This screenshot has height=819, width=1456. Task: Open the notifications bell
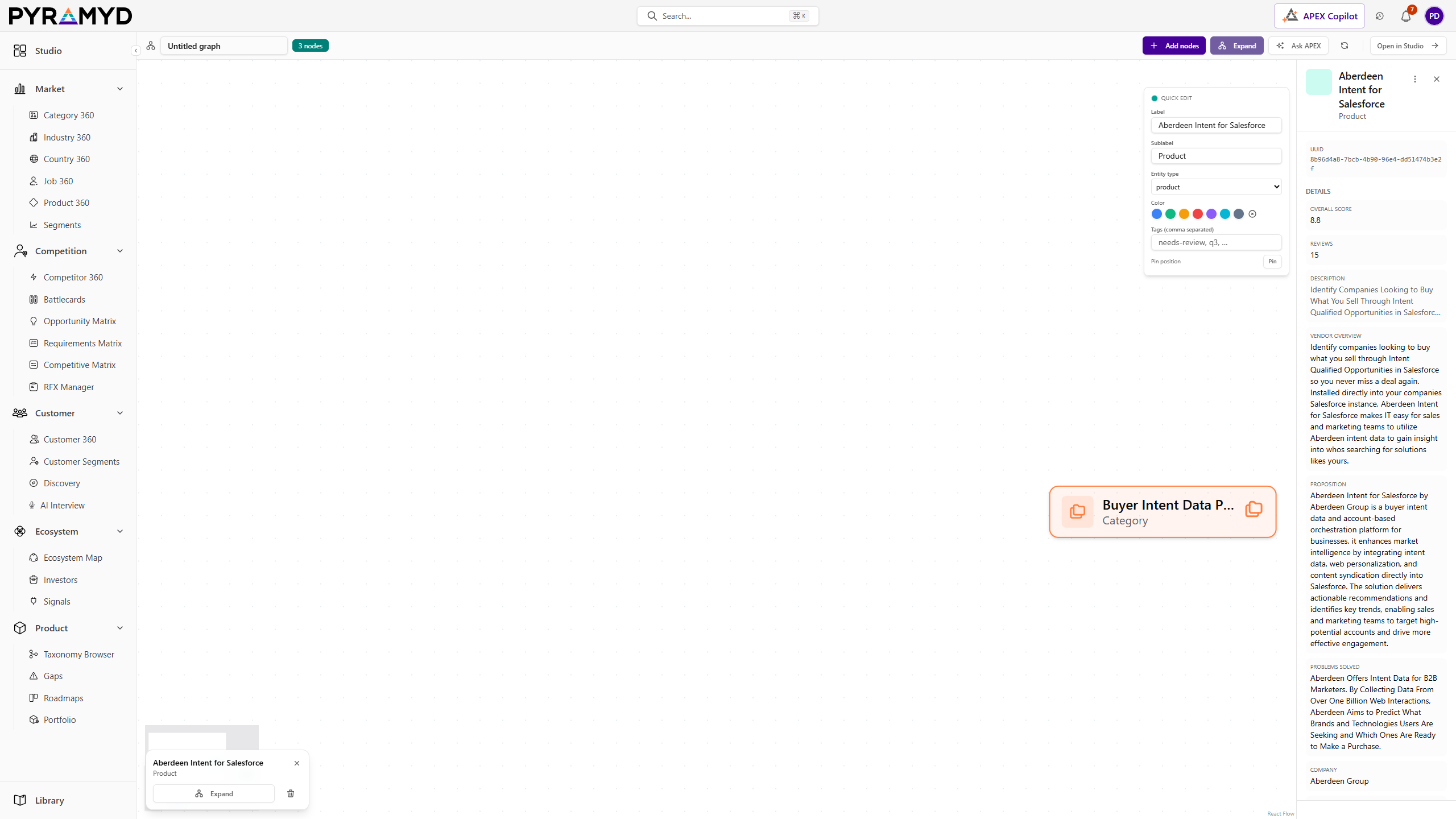click(x=1406, y=16)
